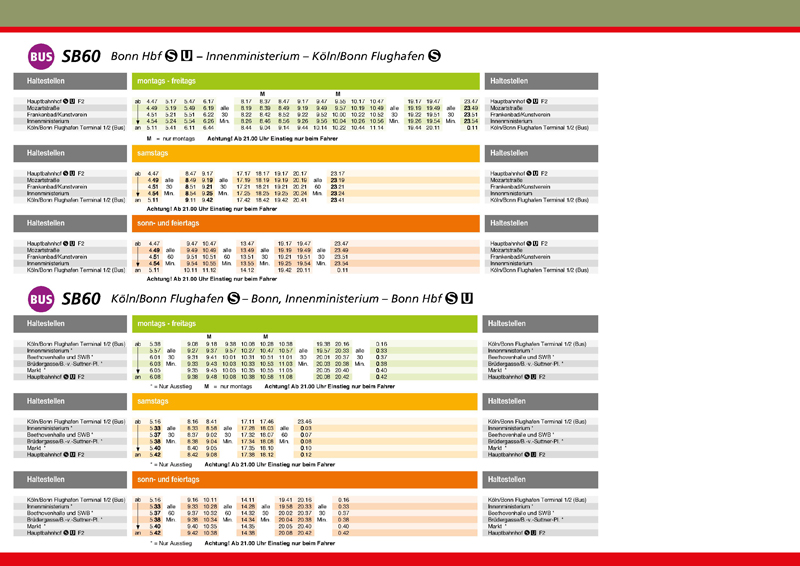
Task: Click the S-Bahn symbol after Bonn Hbf in top title
Action: [171, 57]
